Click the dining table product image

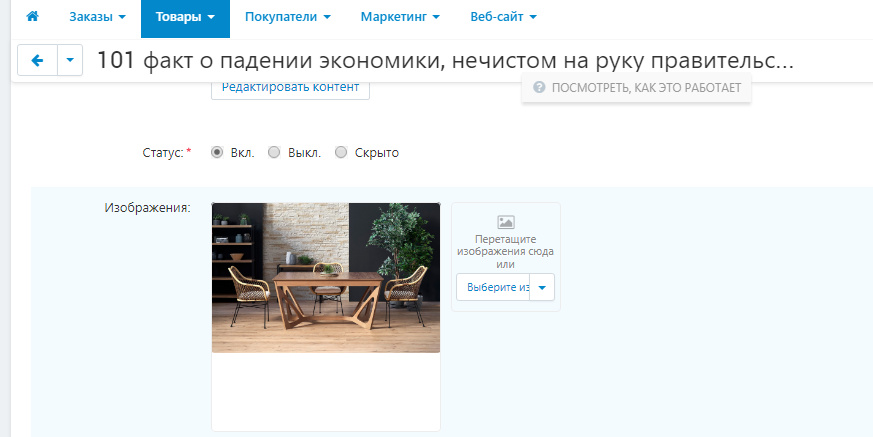click(x=325, y=277)
